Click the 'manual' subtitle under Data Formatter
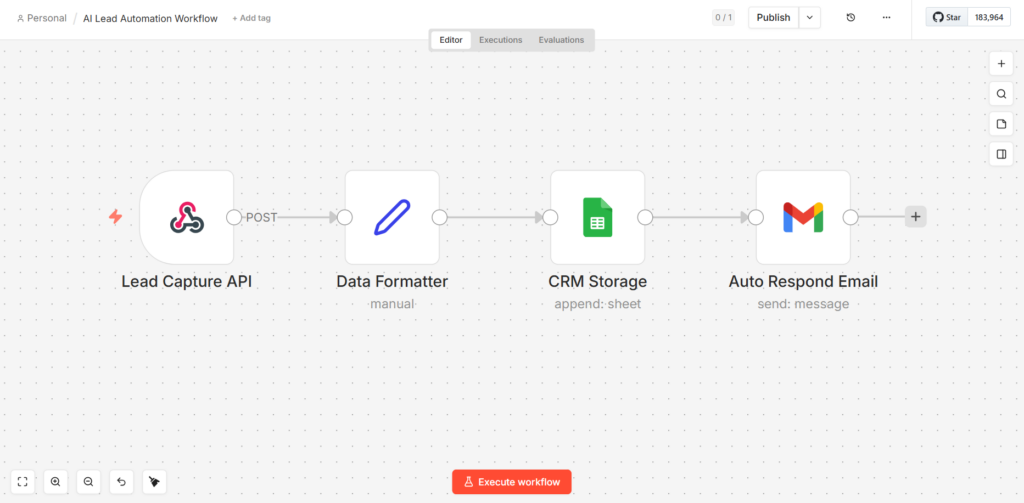 [x=392, y=304]
